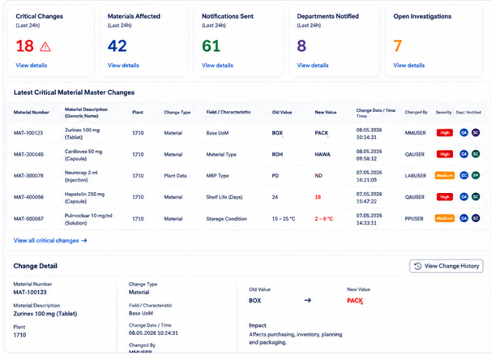Image resolution: width=492 pixels, height=360 pixels.
Task: Click the Materials Affected count 42
Action: tap(117, 46)
